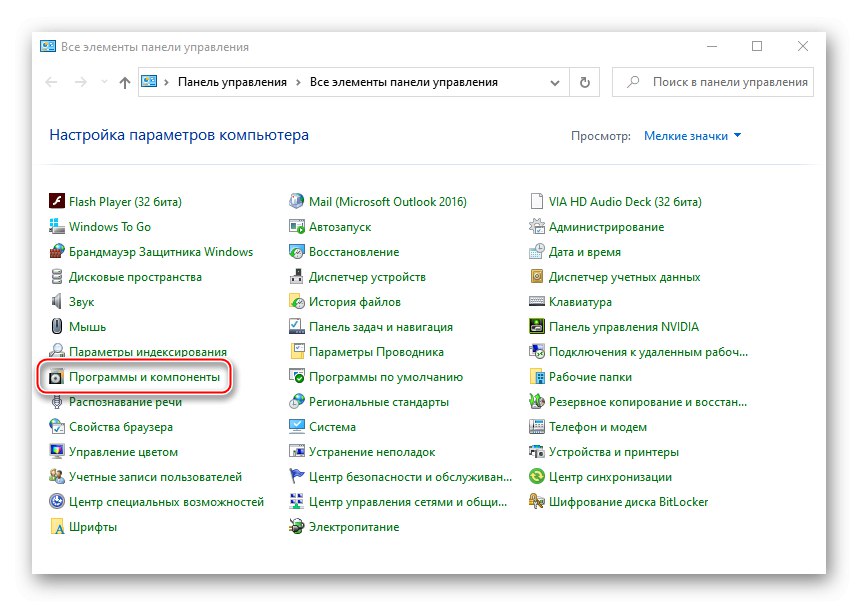The height and width of the screenshot is (606, 858).
Task: Open the Клавиатура item
Action: (x=580, y=302)
